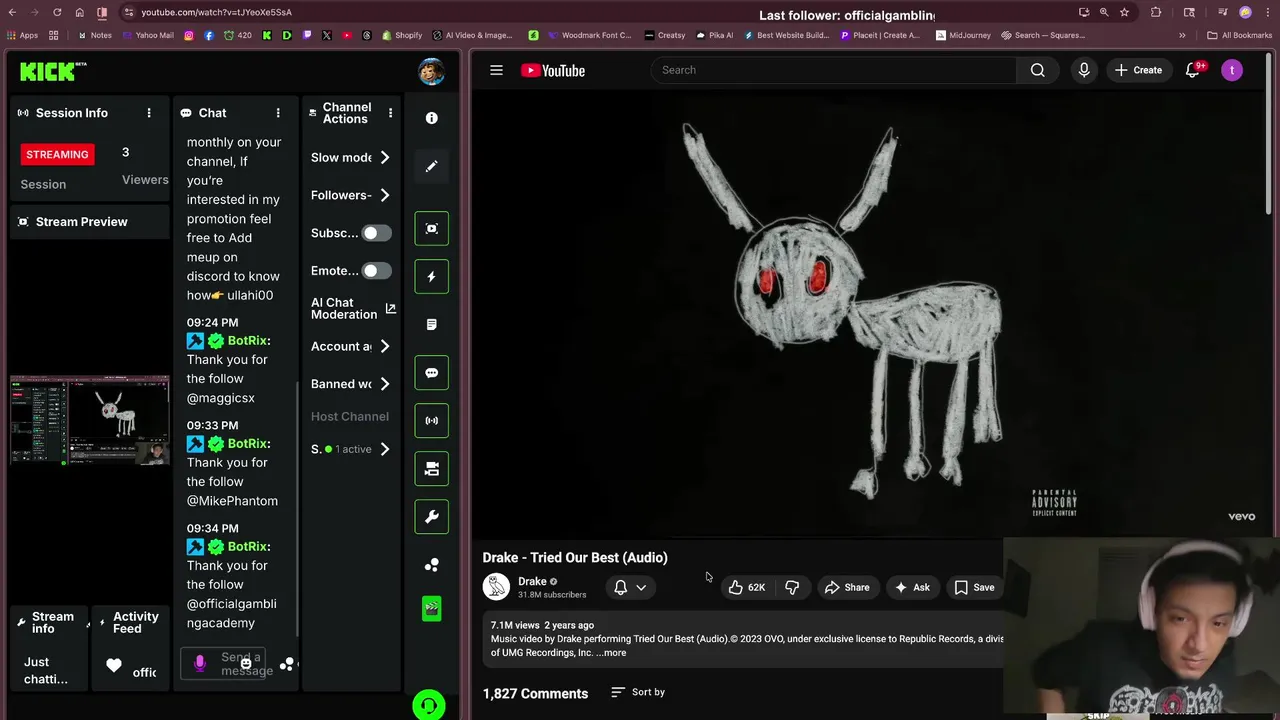Viewport: 1280px width, 720px height.
Task: Click the layout panel icon above the wrench
Action: pyautogui.click(x=432, y=468)
